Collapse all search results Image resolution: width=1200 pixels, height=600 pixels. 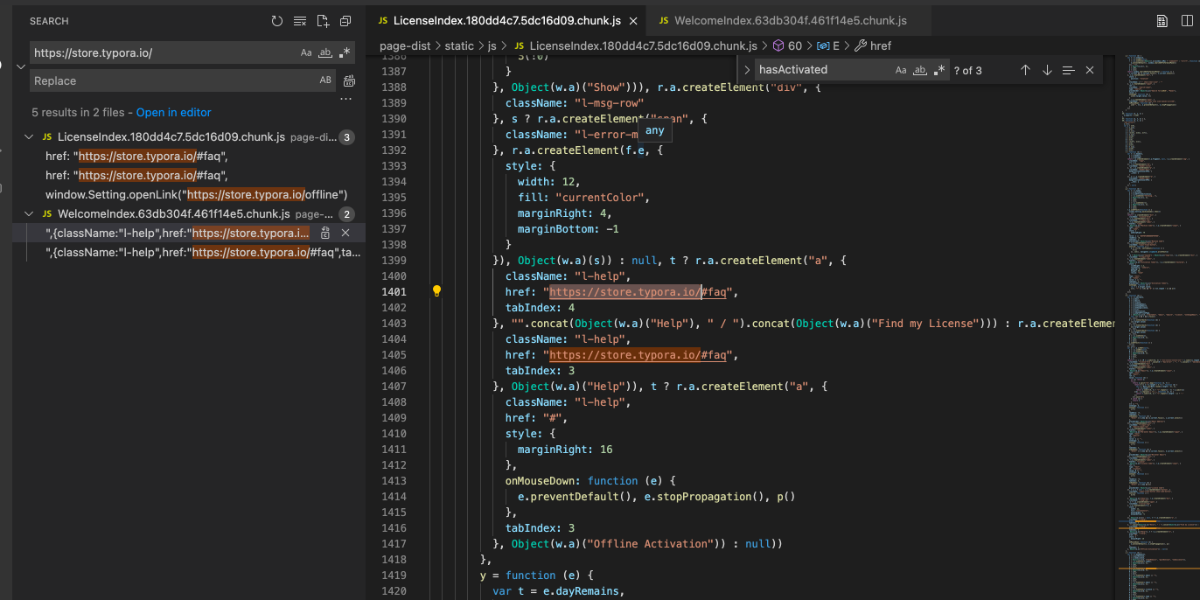pos(345,21)
